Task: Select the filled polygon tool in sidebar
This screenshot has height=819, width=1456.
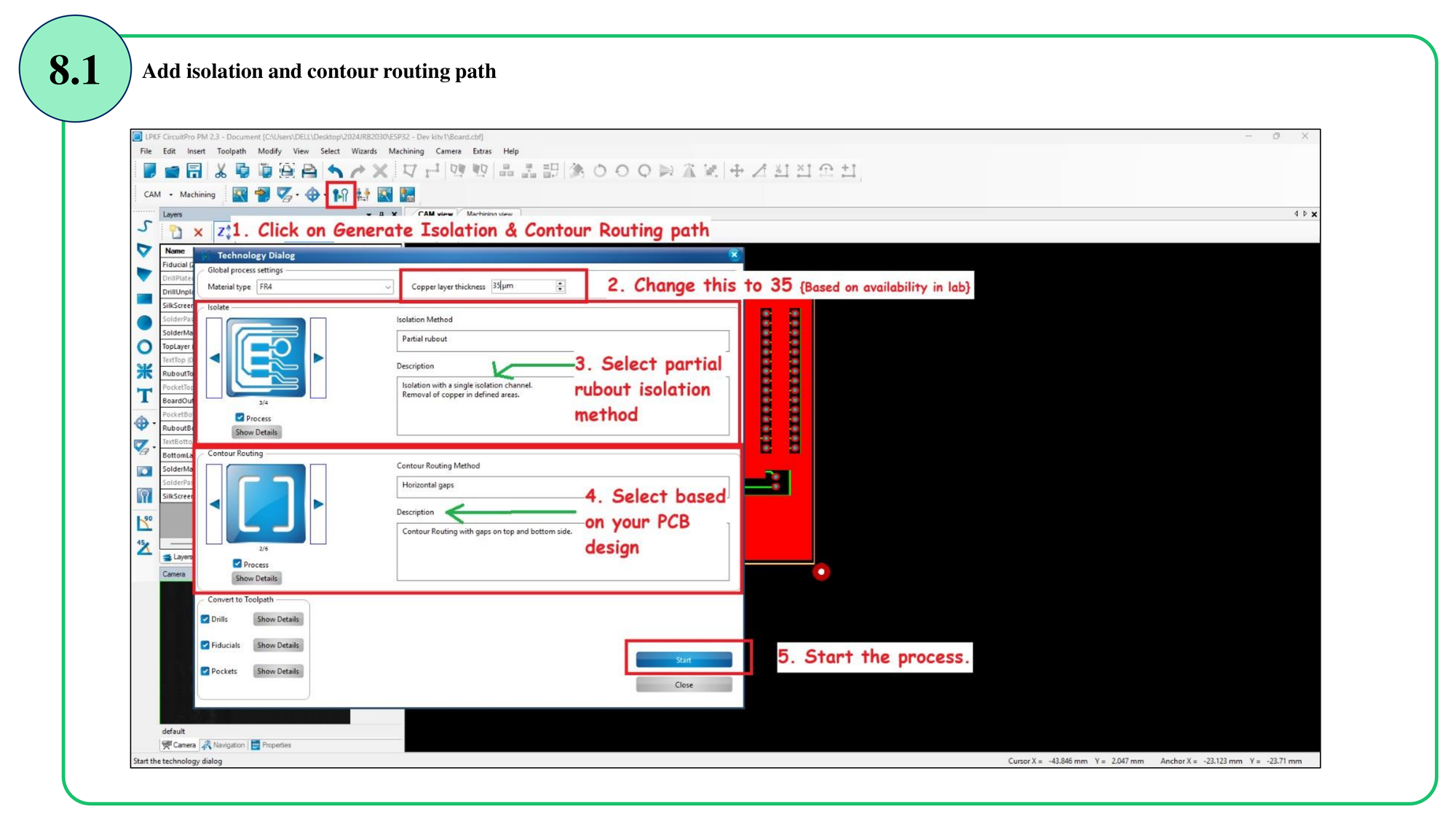Action: [x=144, y=275]
